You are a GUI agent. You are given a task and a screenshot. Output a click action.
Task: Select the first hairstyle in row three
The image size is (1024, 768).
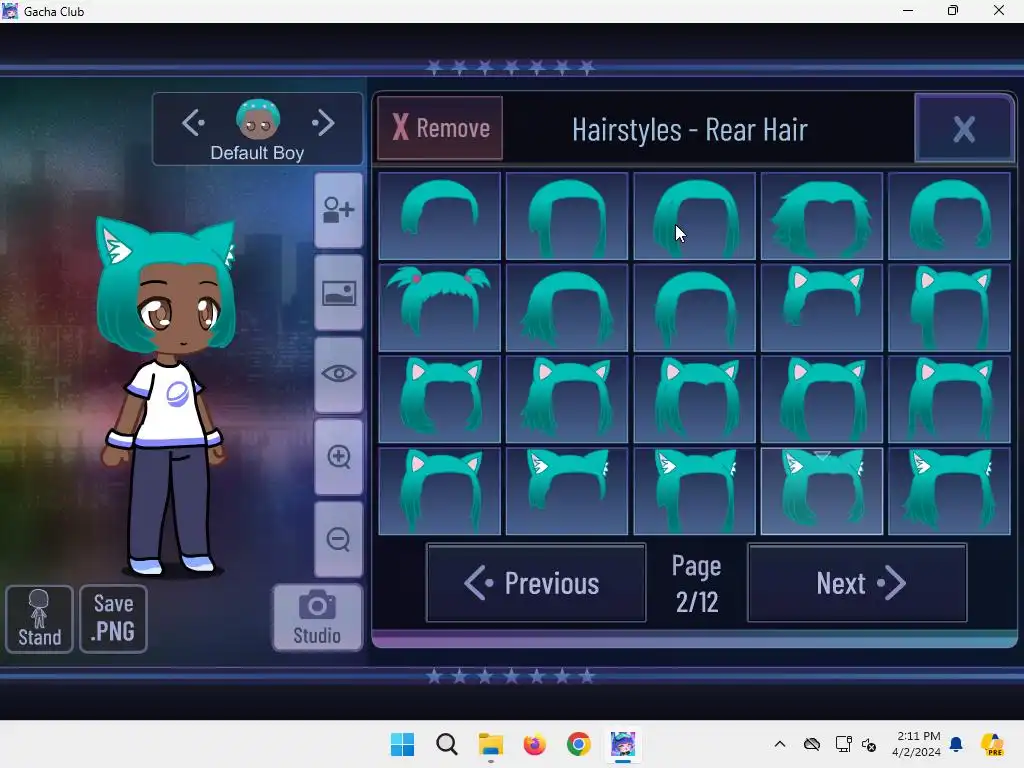(x=440, y=399)
